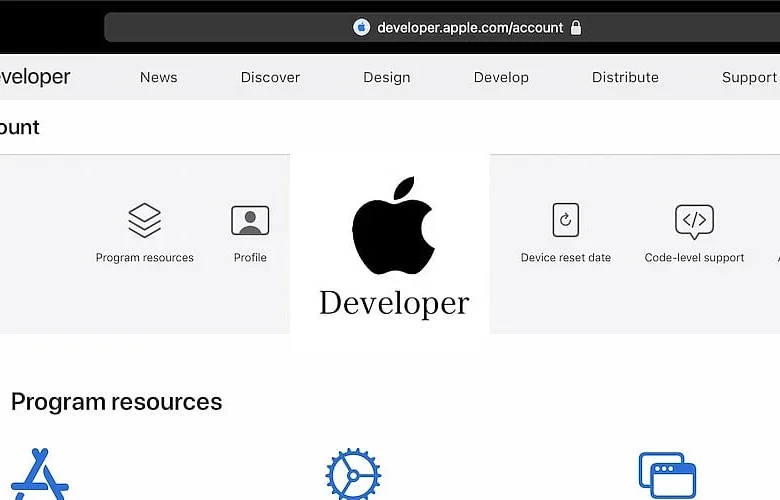The height and width of the screenshot is (500, 780).
Task: Open the Develop menu item
Action: (501, 78)
